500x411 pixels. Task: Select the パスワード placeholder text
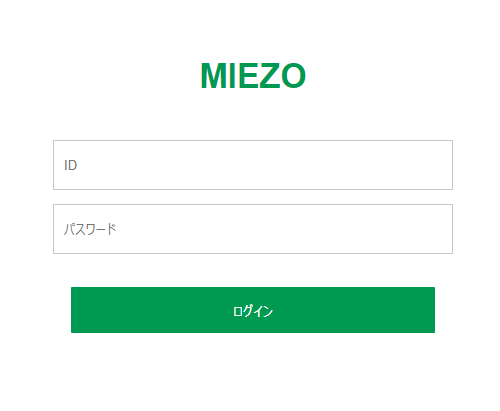click(90, 229)
